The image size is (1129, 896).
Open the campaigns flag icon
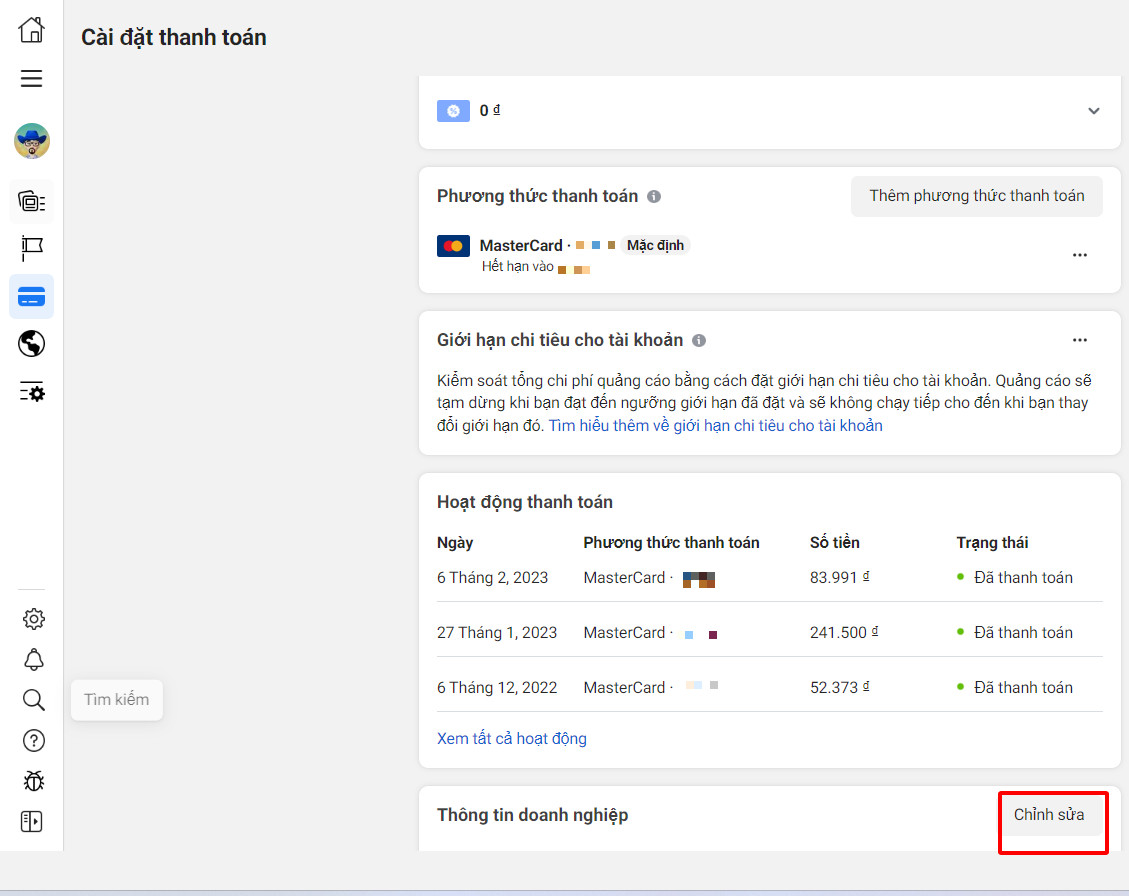point(32,248)
